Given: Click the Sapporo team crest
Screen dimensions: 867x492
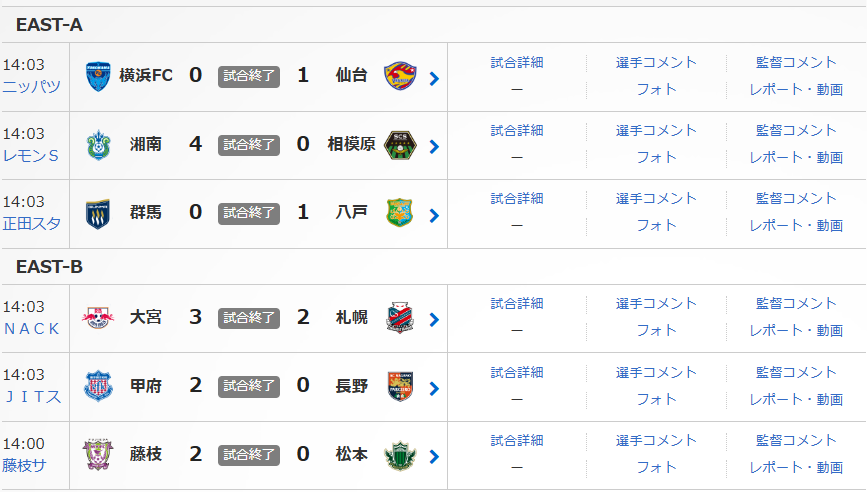Looking at the screenshot, I should 399,317.
